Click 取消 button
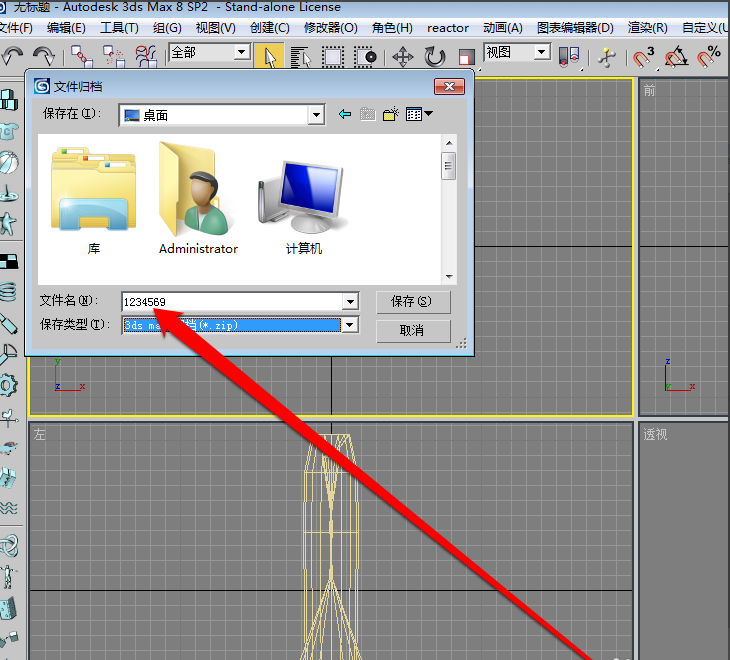The image size is (730, 660). point(413,331)
